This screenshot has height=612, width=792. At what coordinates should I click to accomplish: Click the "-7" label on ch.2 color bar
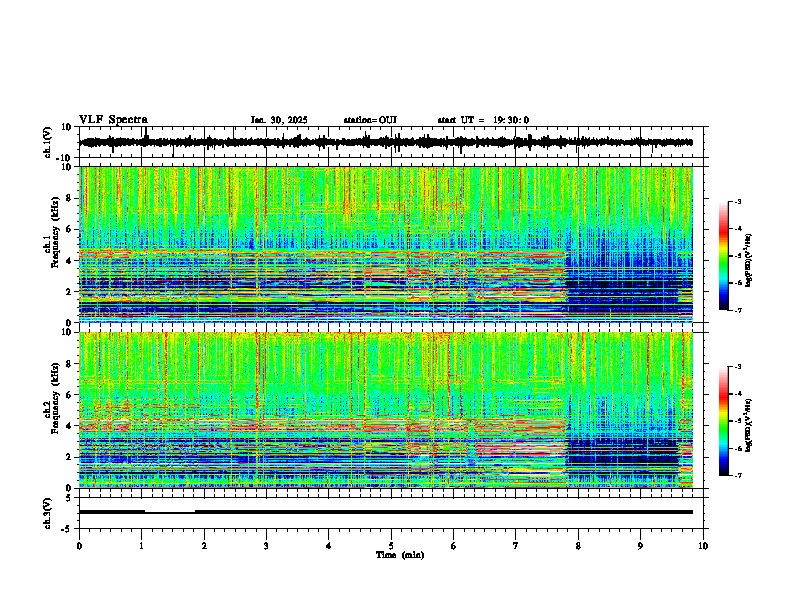(x=737, y=475)
